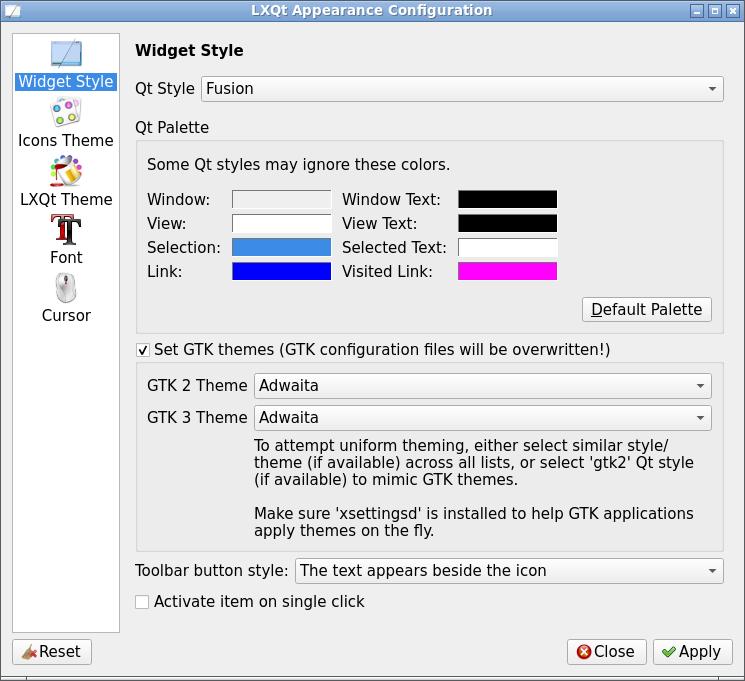The width and height of the screenshot is (745, 681).
Task: Select the Icons Theme palette icon
Action: [x=66, y=113]
